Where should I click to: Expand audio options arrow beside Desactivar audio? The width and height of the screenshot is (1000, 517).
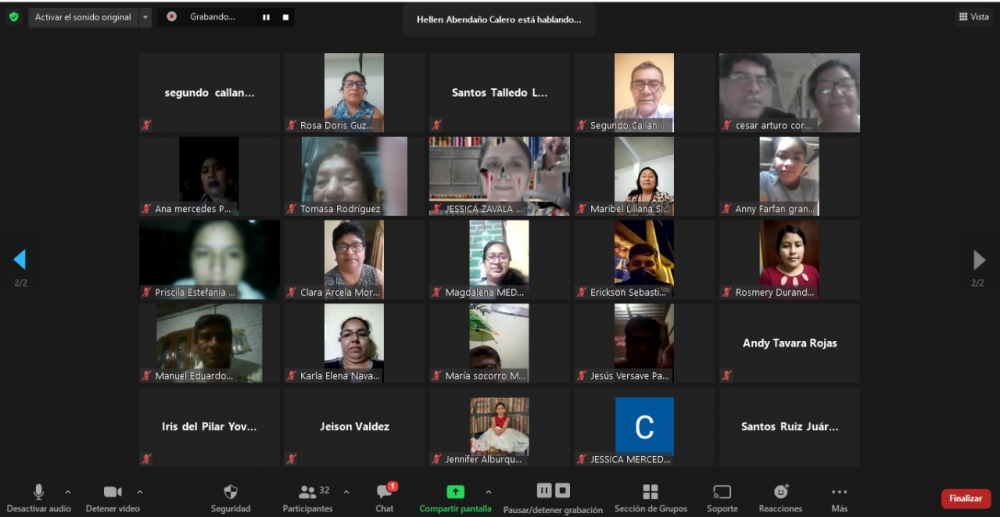click(x=68, y=492)
